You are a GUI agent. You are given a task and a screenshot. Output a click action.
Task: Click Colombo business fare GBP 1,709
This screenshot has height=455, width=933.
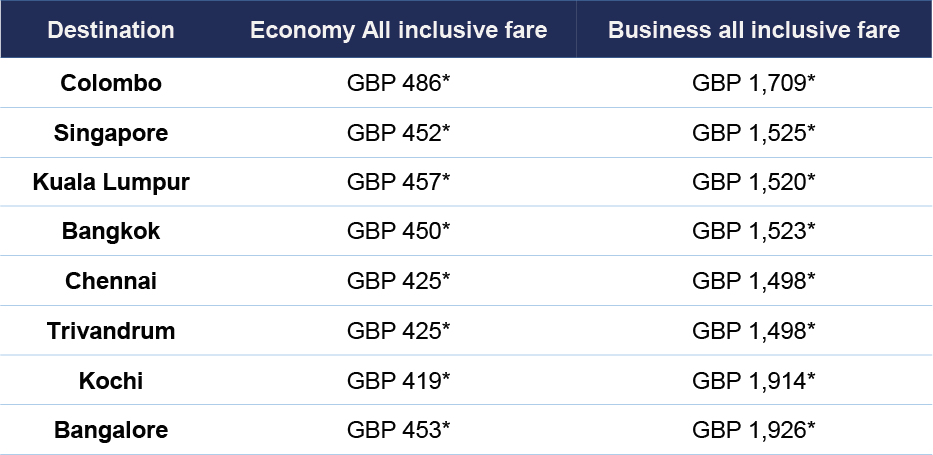[753, 84]
